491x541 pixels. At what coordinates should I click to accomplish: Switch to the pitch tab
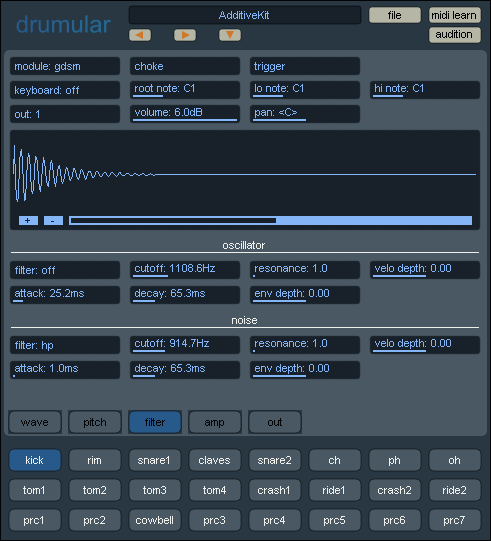(95, 422)
